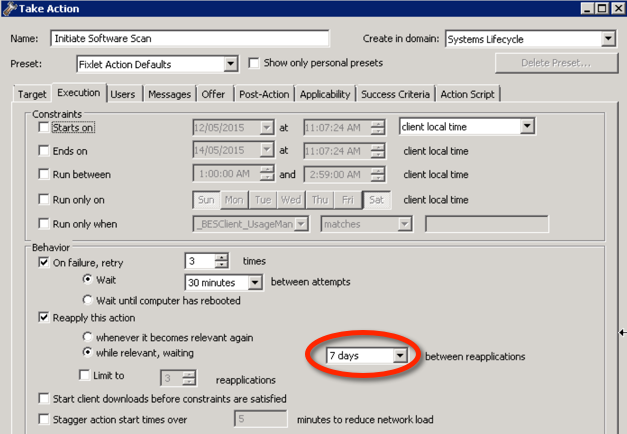Image resolution: width=627 pixels, height=434 pixels.
Task: Open the 30 minutes wait dropdown
Action: 255,282
